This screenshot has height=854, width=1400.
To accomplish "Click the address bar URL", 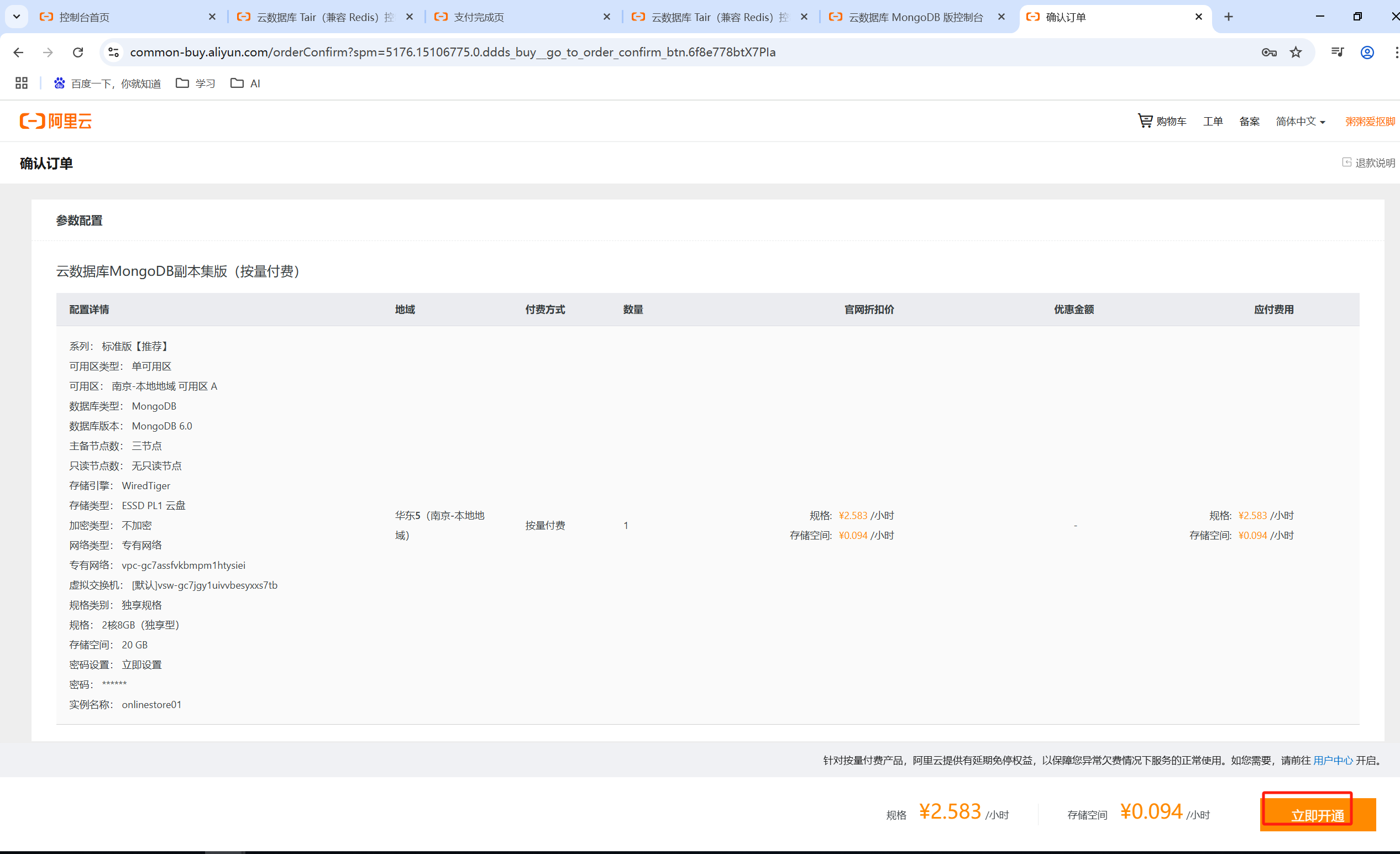I will (x=453, y=53).
